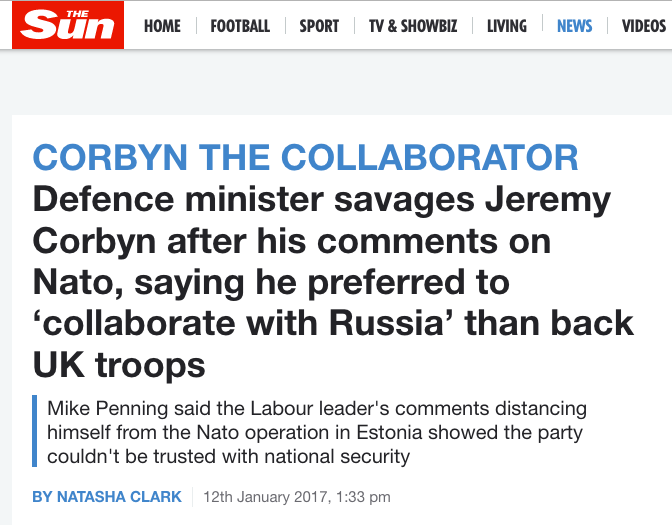The image size is (672, 525).
Task: Click the Defence minister savages headline line
Action: pos(321,199)
